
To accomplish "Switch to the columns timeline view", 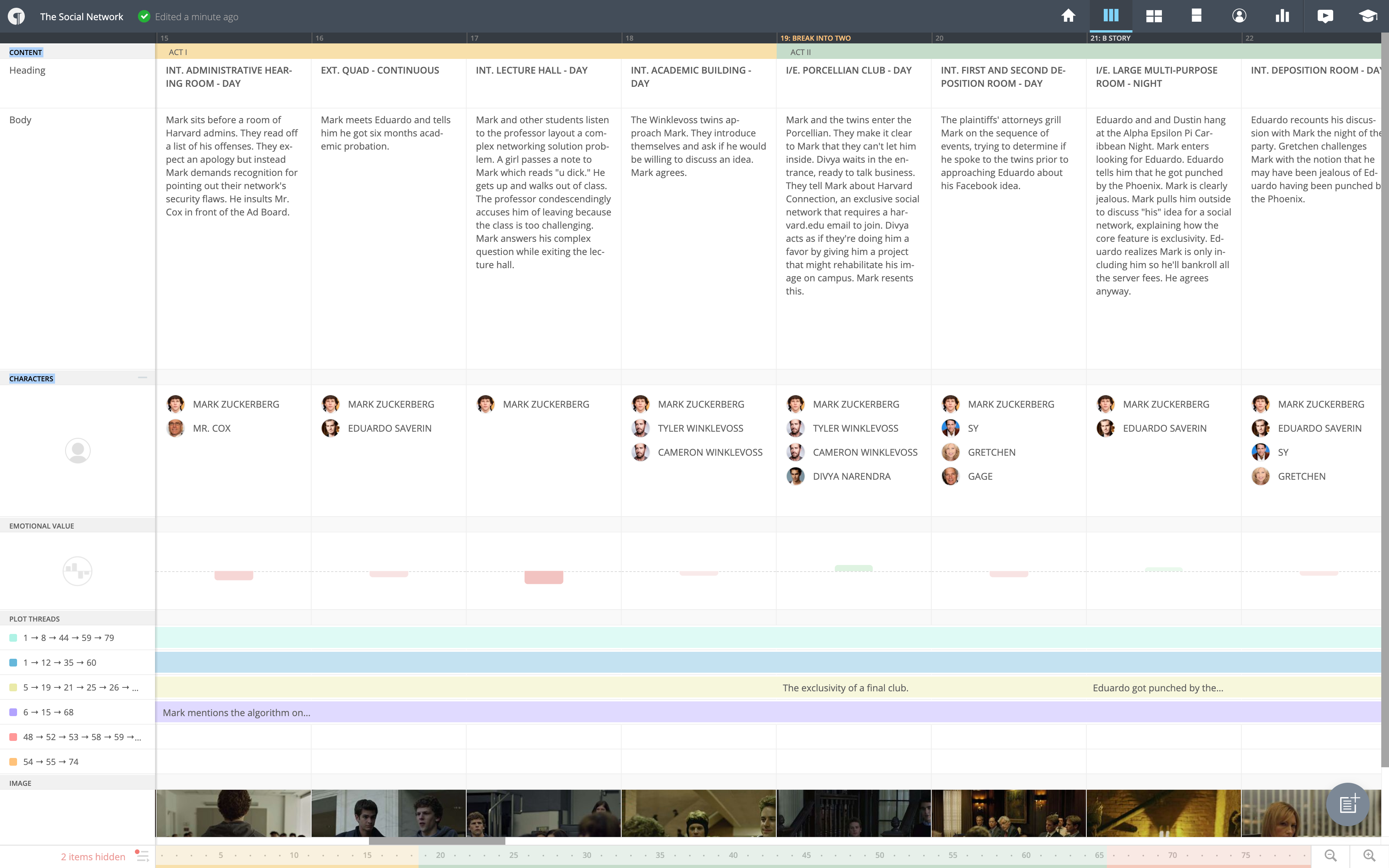I will [1111, 15].
